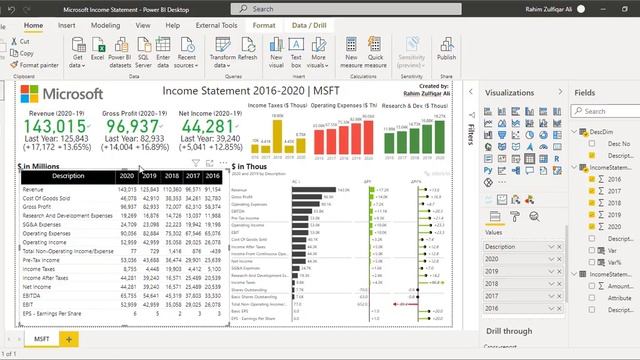The image size is (640, 360).
Task: Collapse the DescDim table
Action: pos(575,131)
